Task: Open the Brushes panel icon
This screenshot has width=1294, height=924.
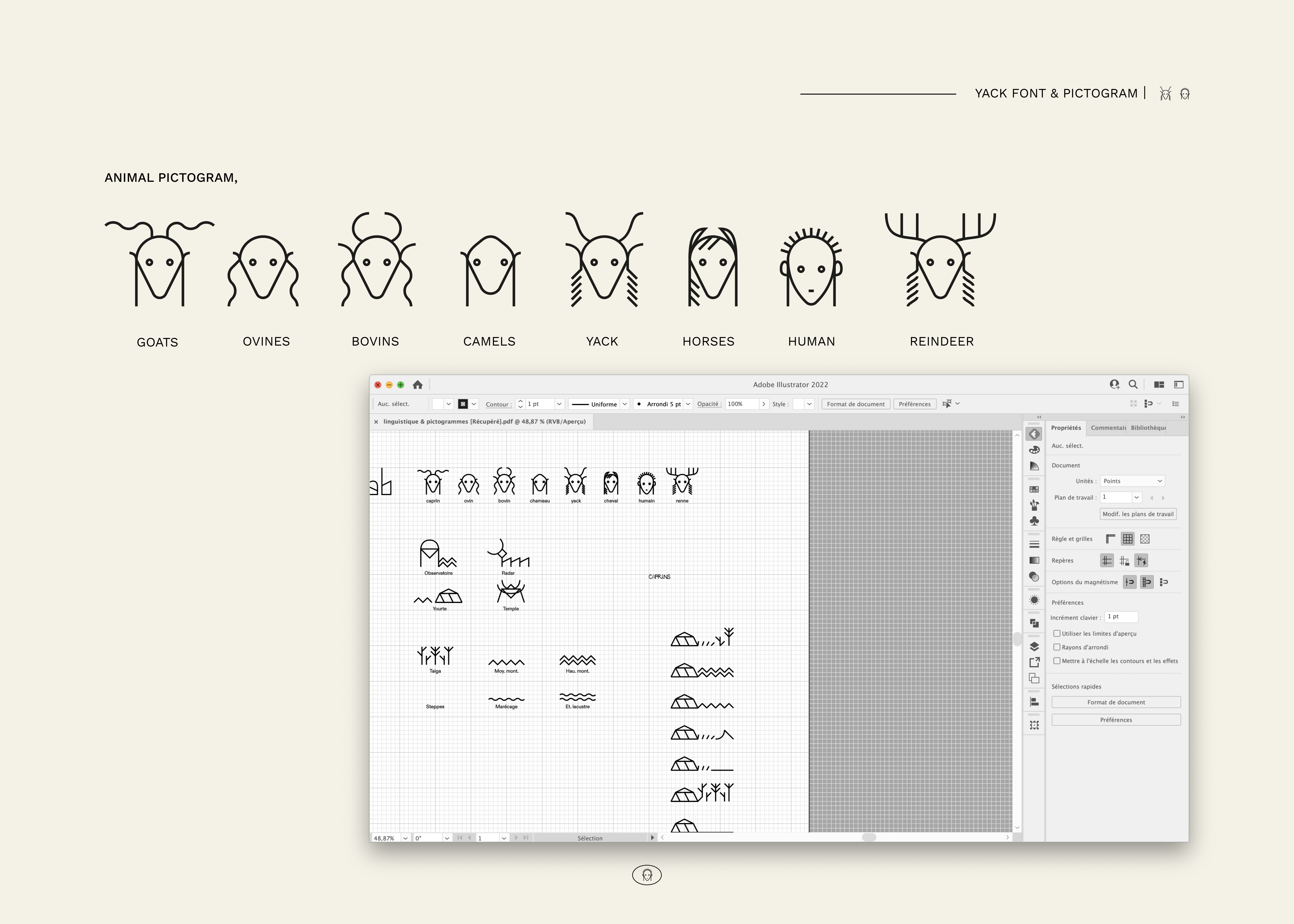Action: (x=1034, y=505)
